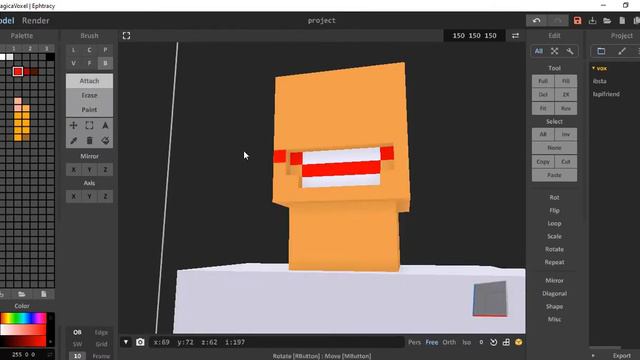Select the letter A brush icon
Image resolution: width=640 pixels, height=360 pixels.
[x=105, y=125]
